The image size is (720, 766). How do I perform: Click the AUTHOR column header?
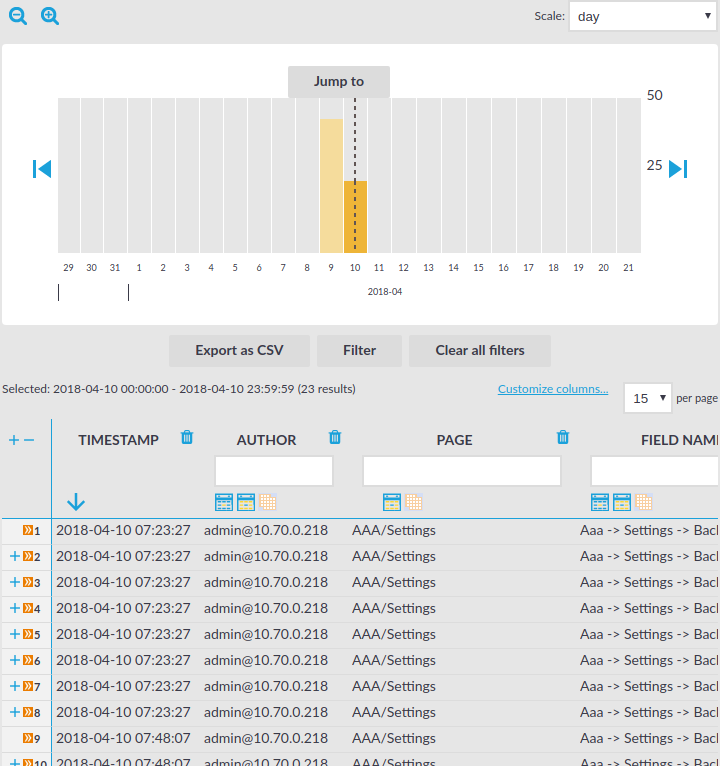[x=267, y=440]
